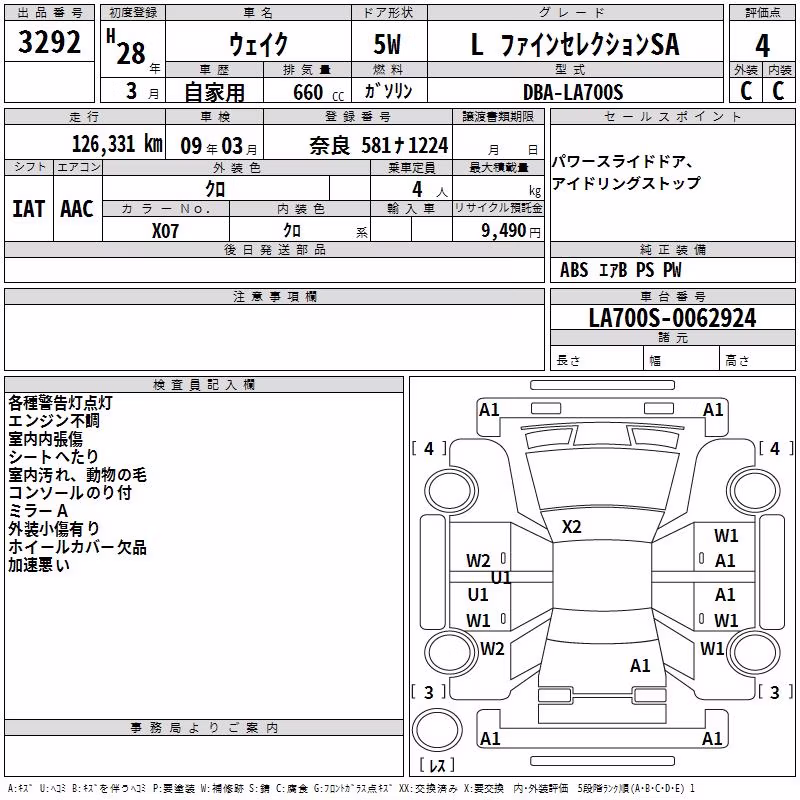Click the sales point パワースライドドア
The width and height of the screenshot is (800, 800).
(623, 162)
